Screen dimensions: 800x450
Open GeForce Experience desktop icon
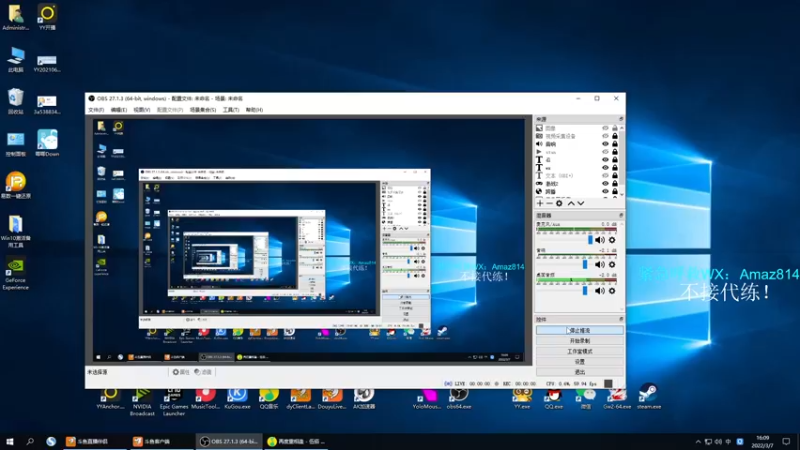coord(16,273)
